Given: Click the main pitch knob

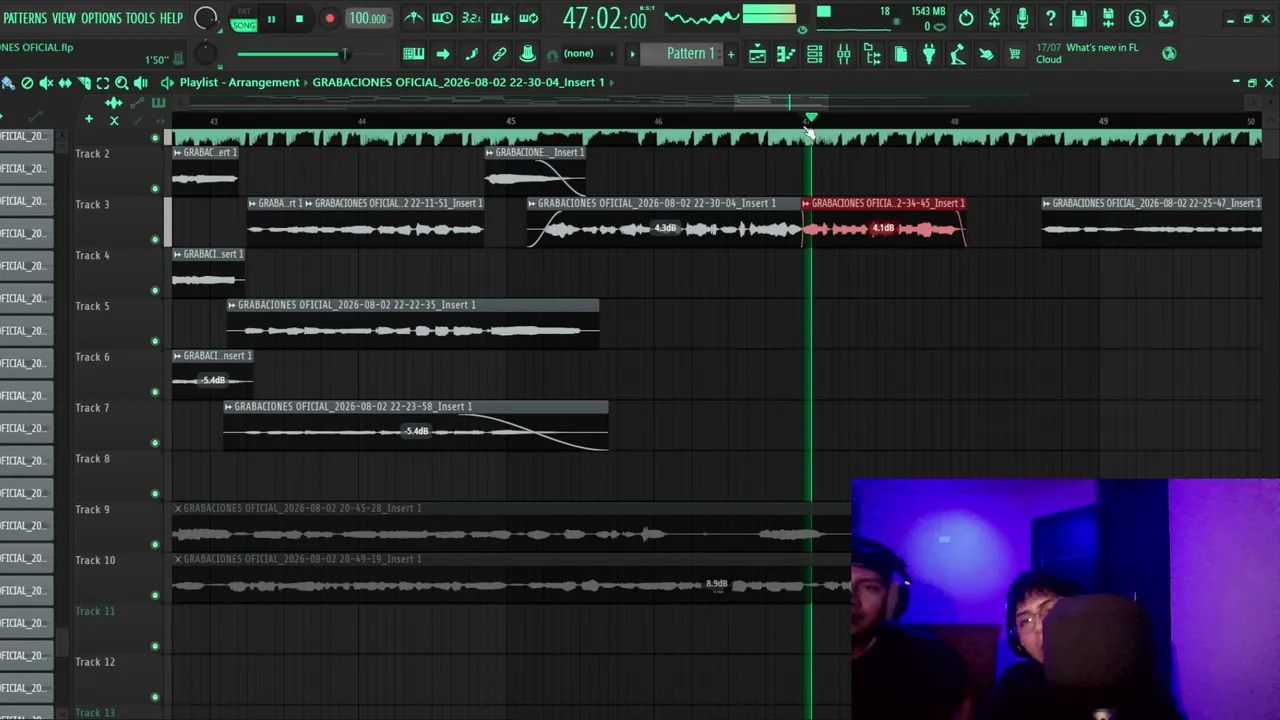Looking at the screenshot, I should [205, 54].
